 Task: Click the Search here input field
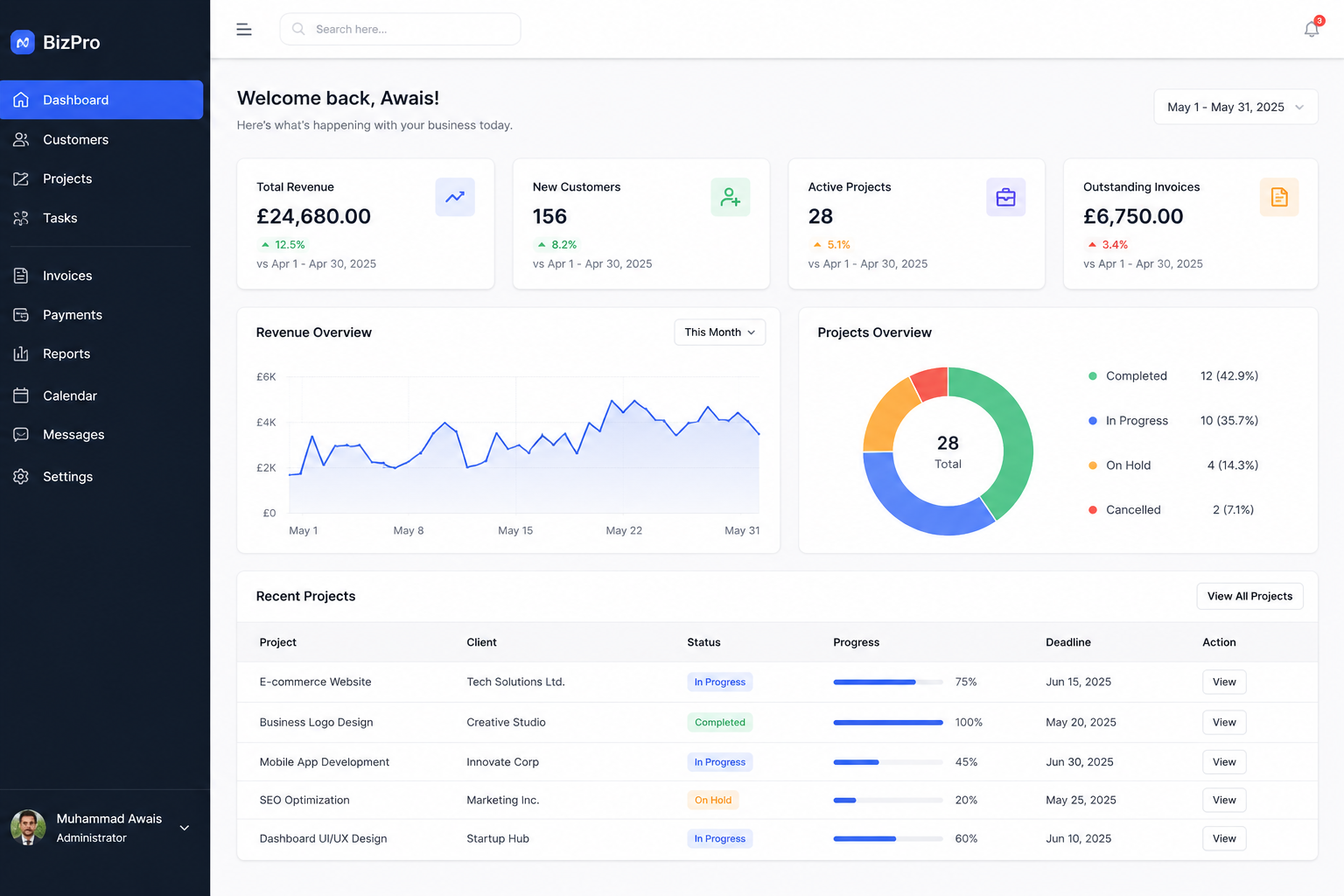point(400,29)
